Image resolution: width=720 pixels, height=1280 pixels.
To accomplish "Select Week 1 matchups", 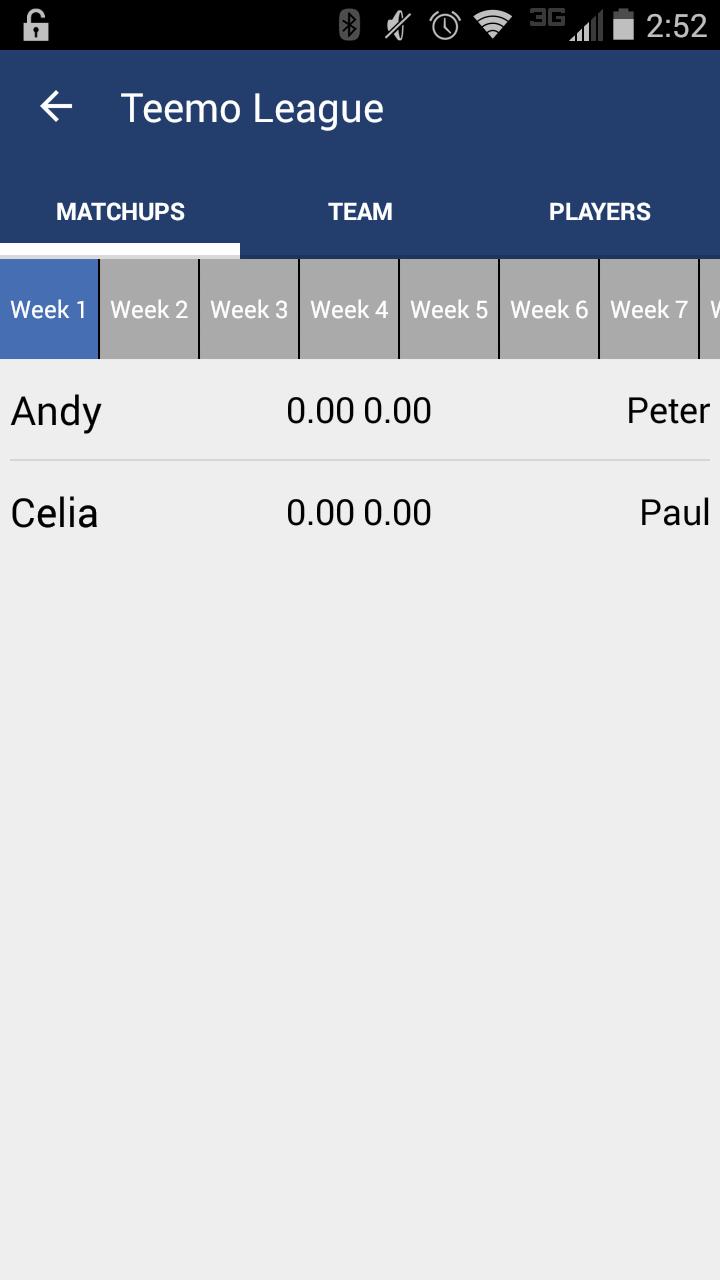I will pyautogui.click(x=49, y=309).
